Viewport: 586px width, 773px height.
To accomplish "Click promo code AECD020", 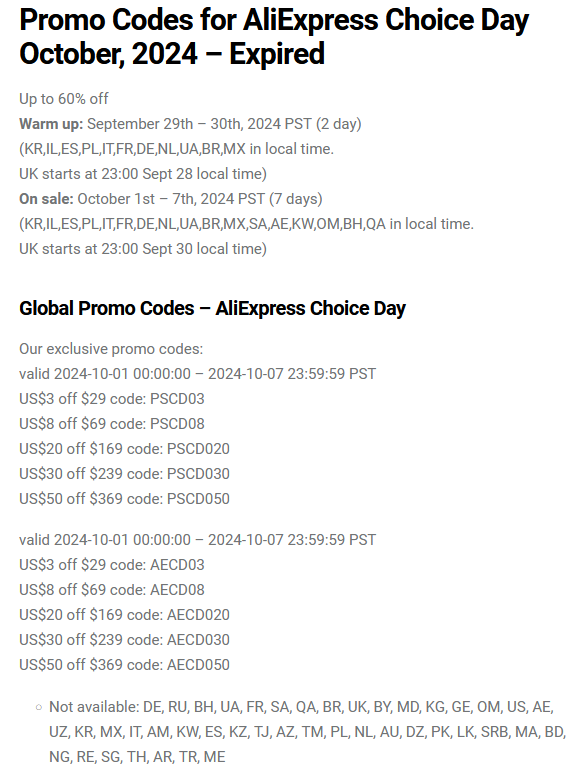I will click(198, 615).
